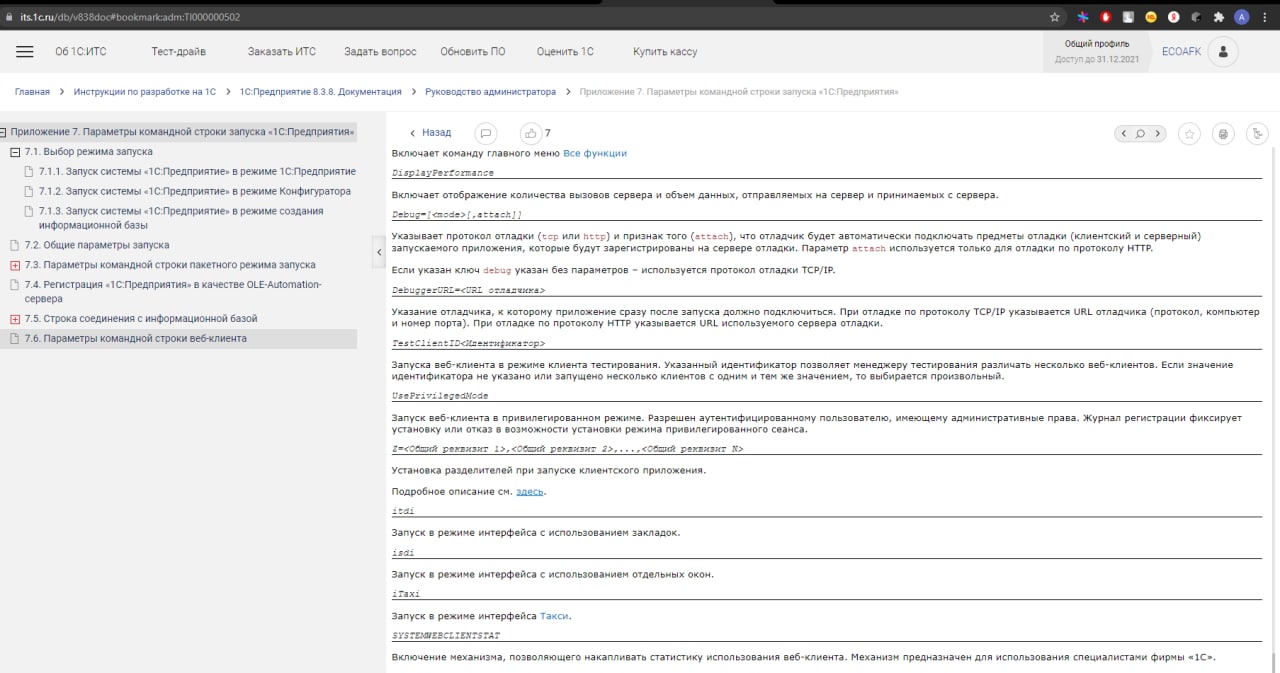Open 7.2 Общие параметры запуска
The height and width of the screenshot is (673, 1280).
click(x=97, y=245)
